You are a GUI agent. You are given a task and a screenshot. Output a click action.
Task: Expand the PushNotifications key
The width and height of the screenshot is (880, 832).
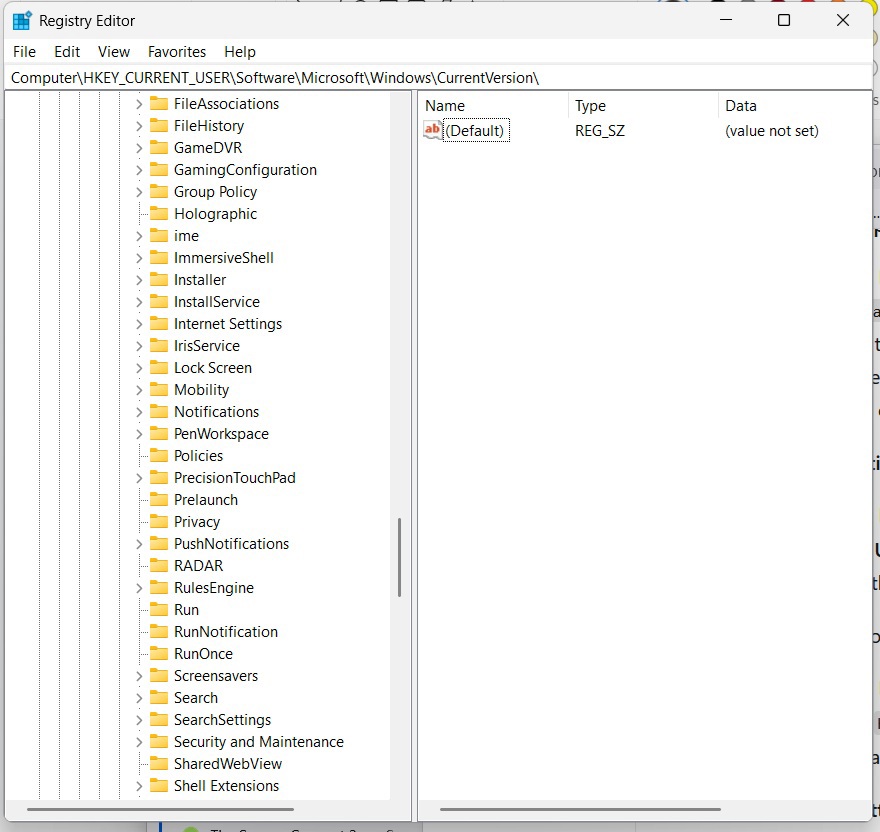[x=139, y=544]
